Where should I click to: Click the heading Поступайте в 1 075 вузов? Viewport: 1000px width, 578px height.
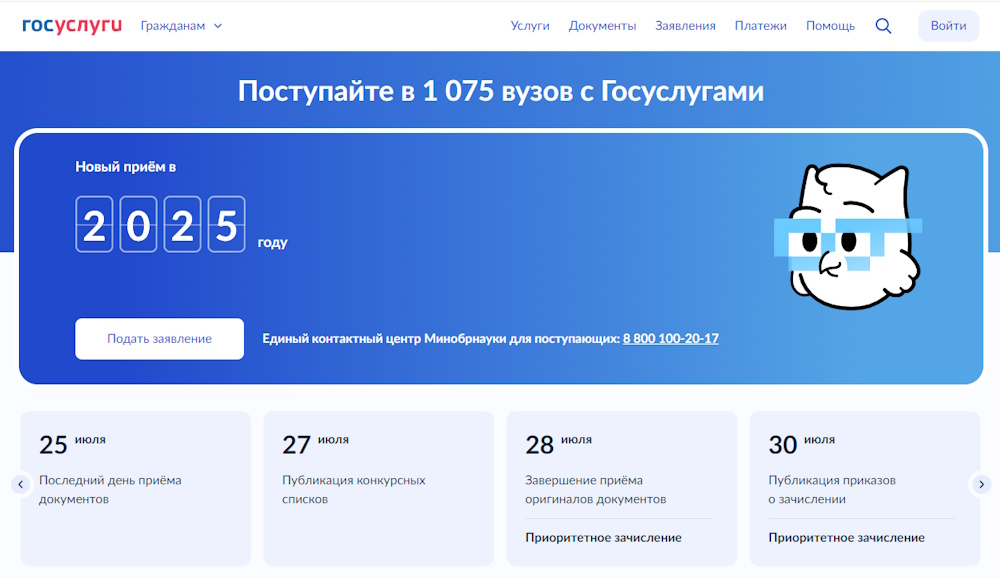point(500,92)
